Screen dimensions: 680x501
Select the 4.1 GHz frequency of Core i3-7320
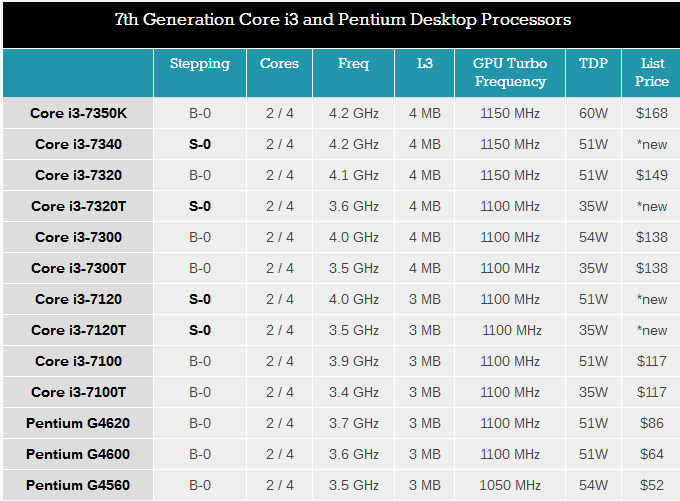coord(353,175)
